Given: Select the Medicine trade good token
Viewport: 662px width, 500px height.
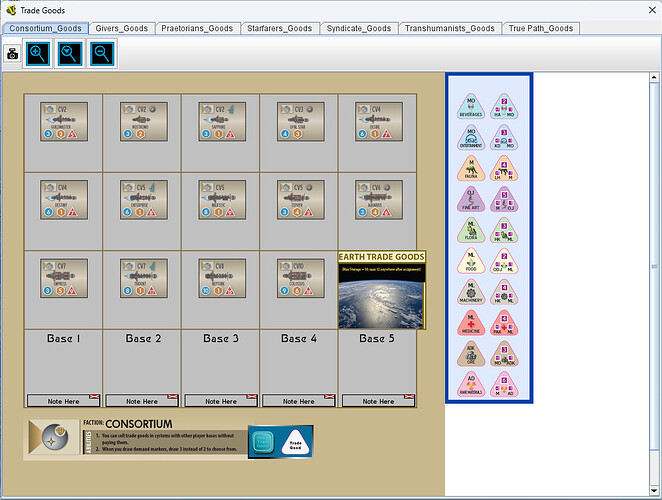Looking at the screenshot, I should pyautogui.click(x=470, y=324).
